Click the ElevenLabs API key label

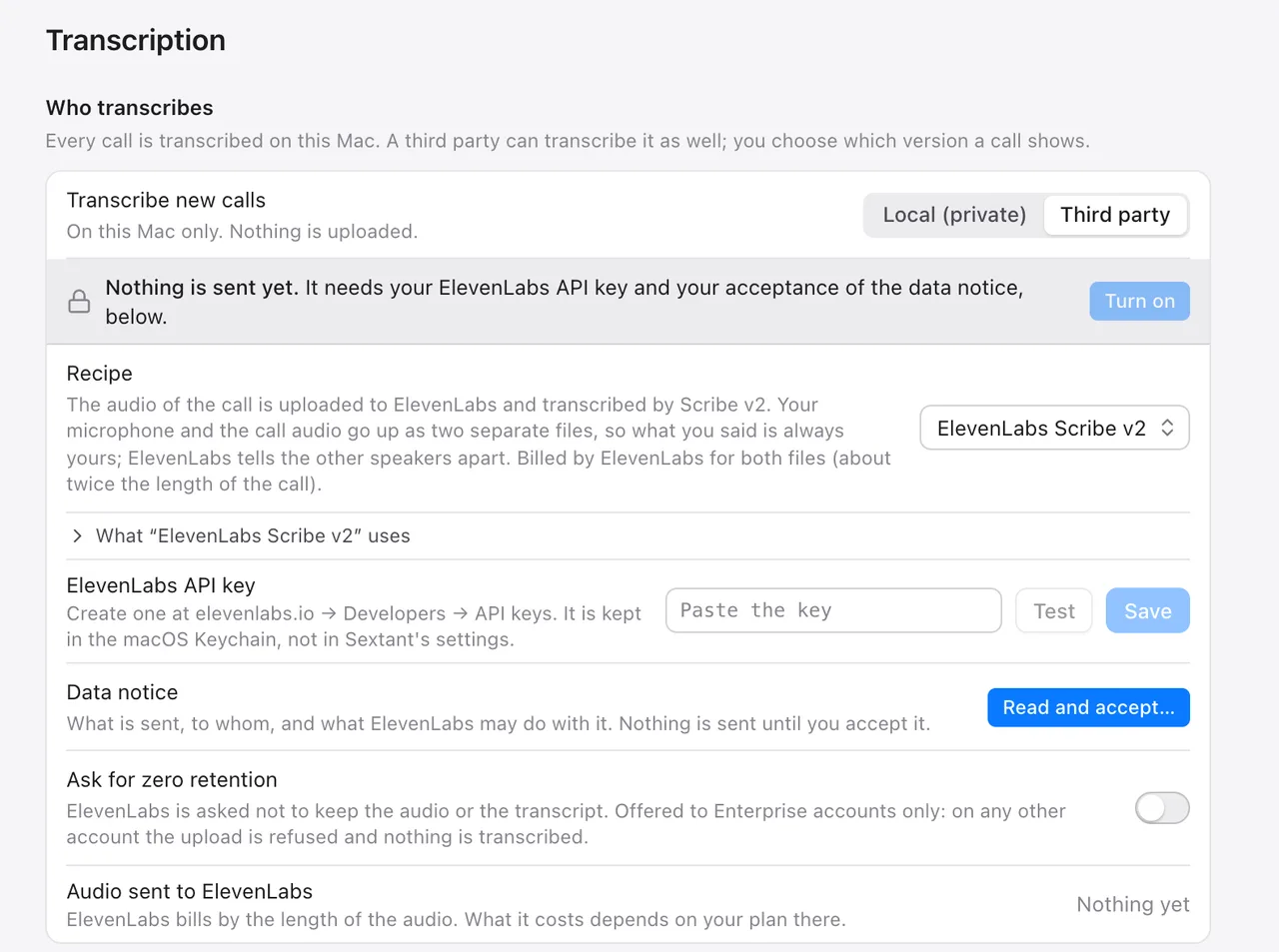click(x=161, y=585)
